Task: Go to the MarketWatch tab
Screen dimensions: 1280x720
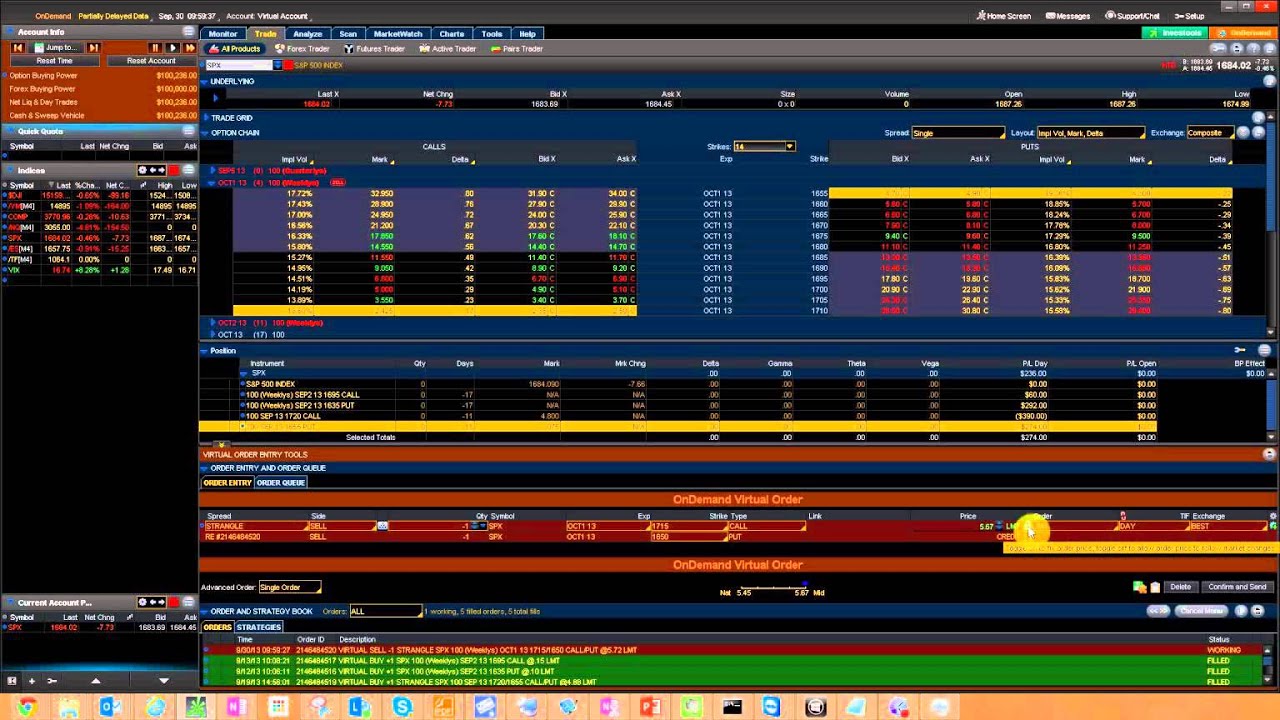Action: tap(398, 34)
